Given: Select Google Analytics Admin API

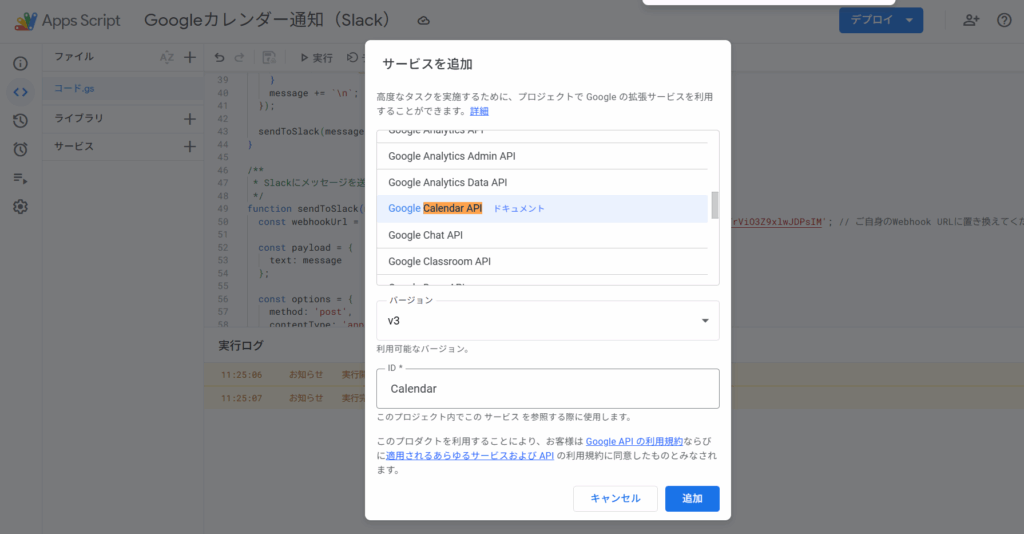Looking at the screenshot, I should 542,156.
